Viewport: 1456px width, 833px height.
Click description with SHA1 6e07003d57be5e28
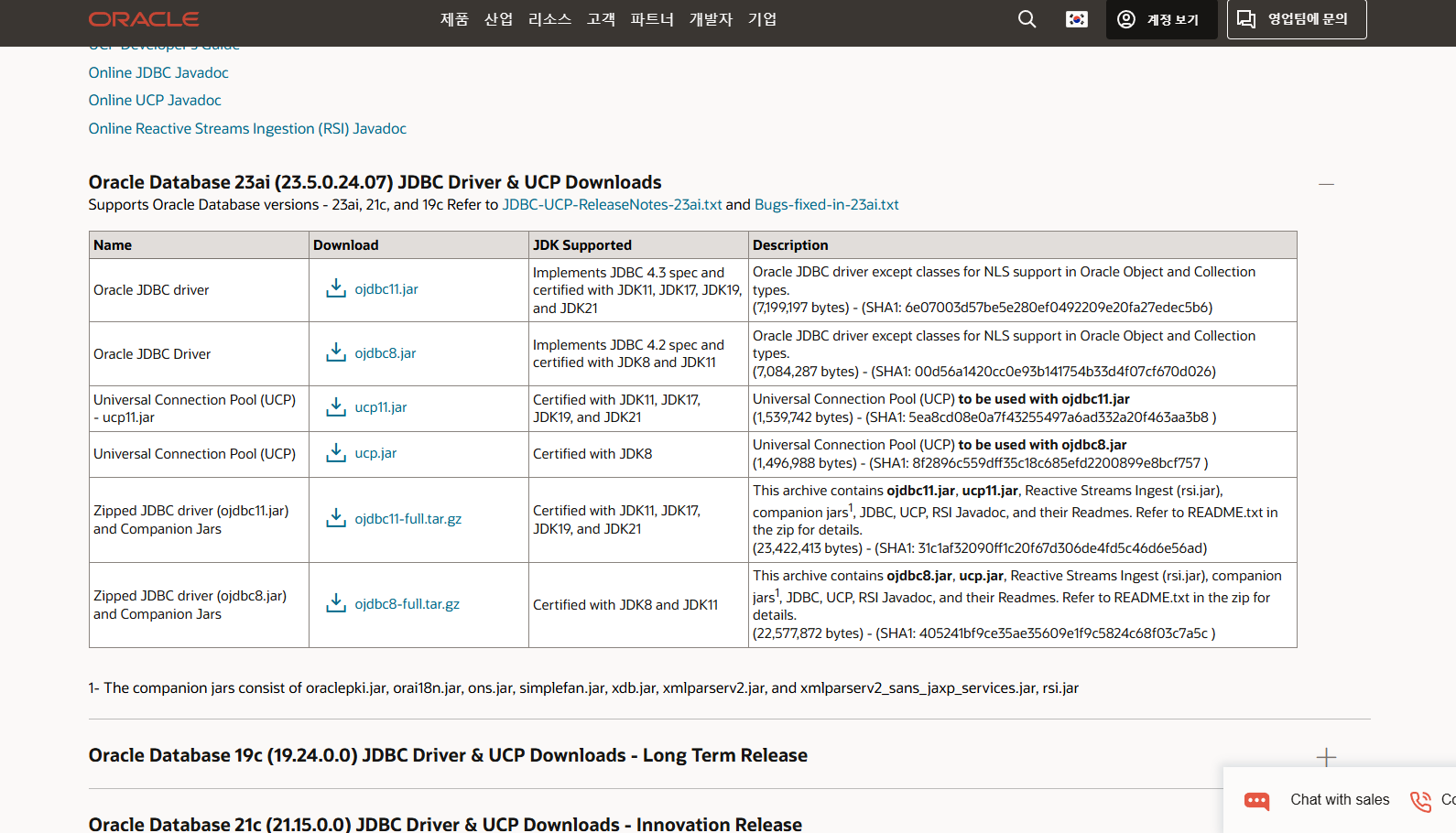[1022, 290]
